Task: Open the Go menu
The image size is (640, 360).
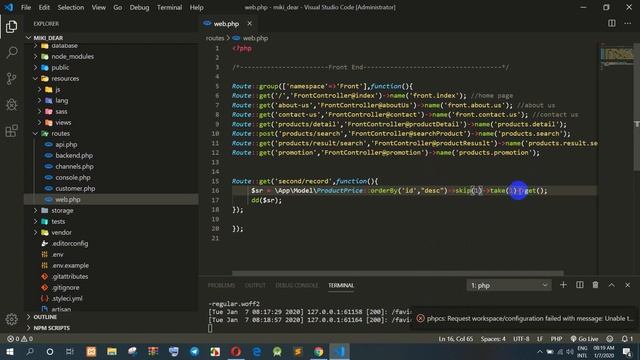Action: point(118,7)
